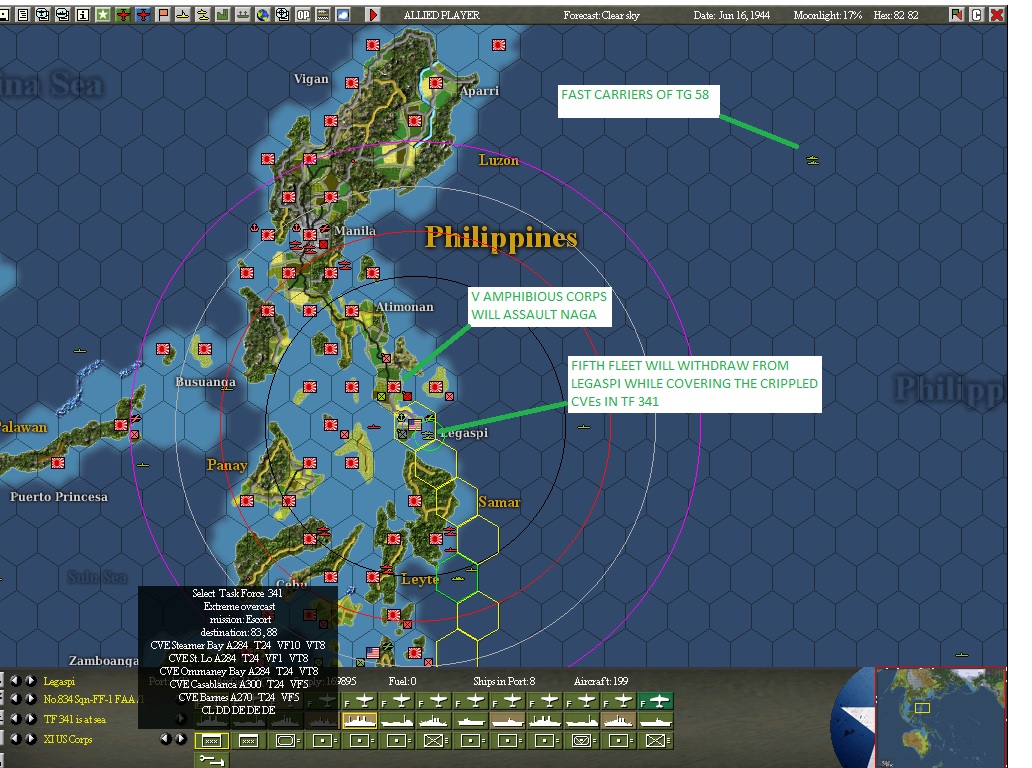The width and height of the screenshot is (1032, 768).
Task: Click the No.834 Sqn-FF-1 FAA link
Action: [92, 700]
